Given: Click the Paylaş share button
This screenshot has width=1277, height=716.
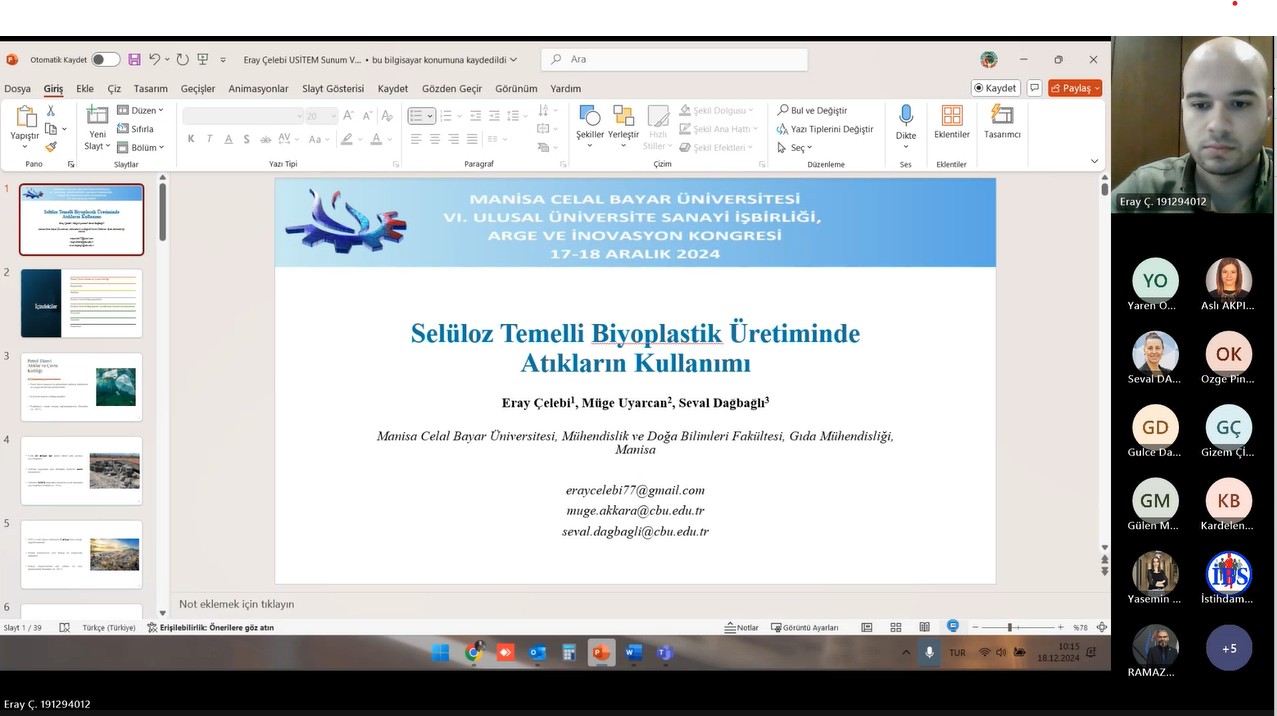Looking at the screenshot, I should [1075, 88].
